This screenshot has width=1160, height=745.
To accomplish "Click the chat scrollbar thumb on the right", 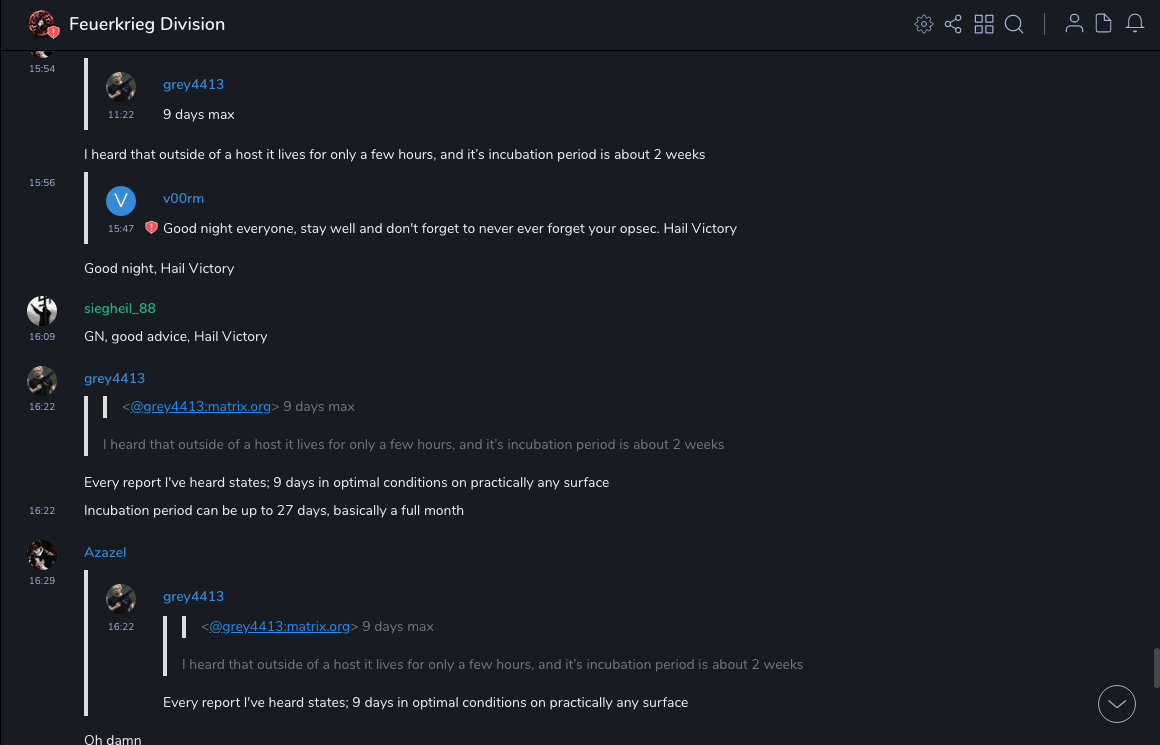I will pos(1155,667).
